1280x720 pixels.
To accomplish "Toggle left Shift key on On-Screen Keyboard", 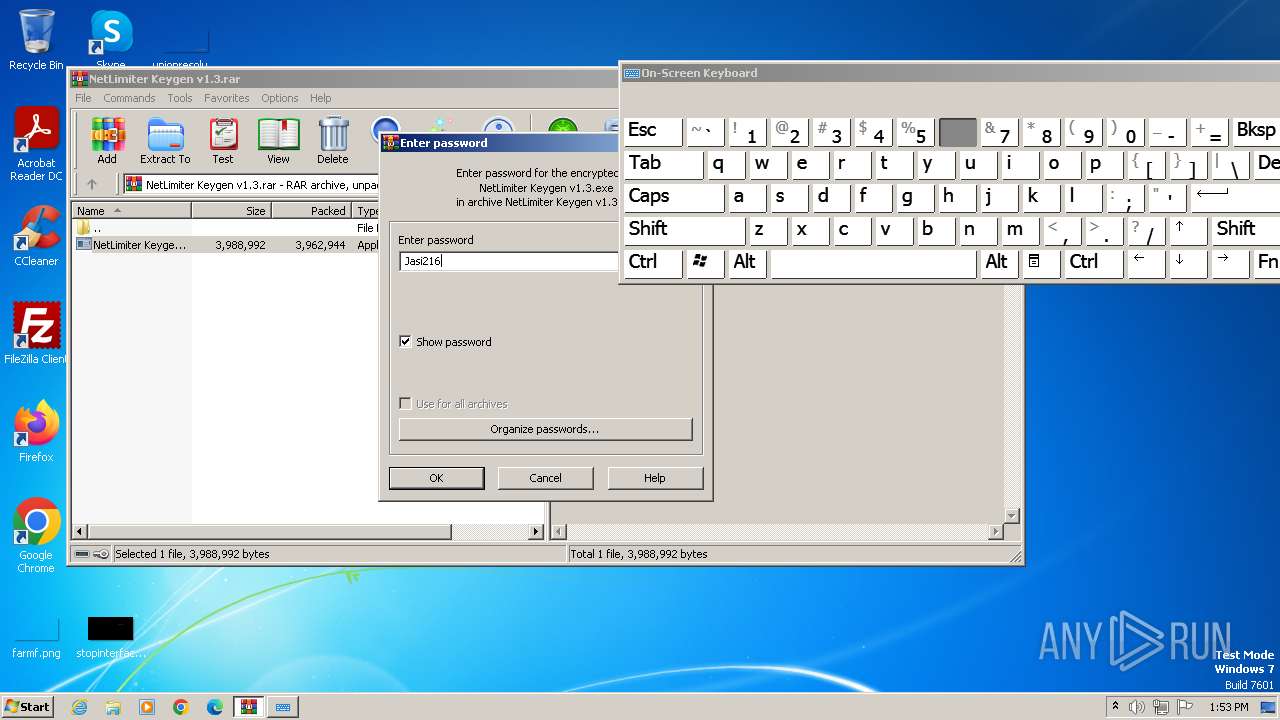I will [x=685, y=229].
